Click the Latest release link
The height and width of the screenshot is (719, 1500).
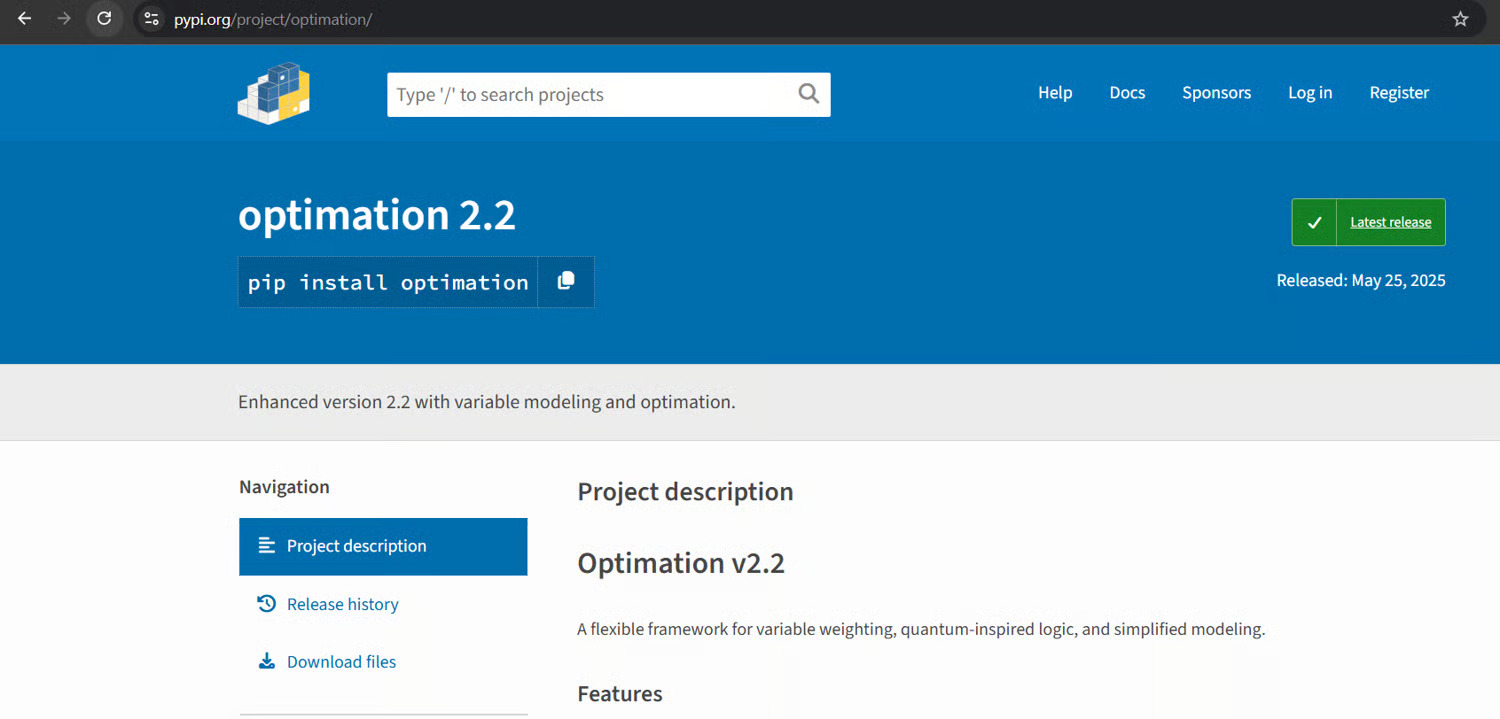(1390, 222)
